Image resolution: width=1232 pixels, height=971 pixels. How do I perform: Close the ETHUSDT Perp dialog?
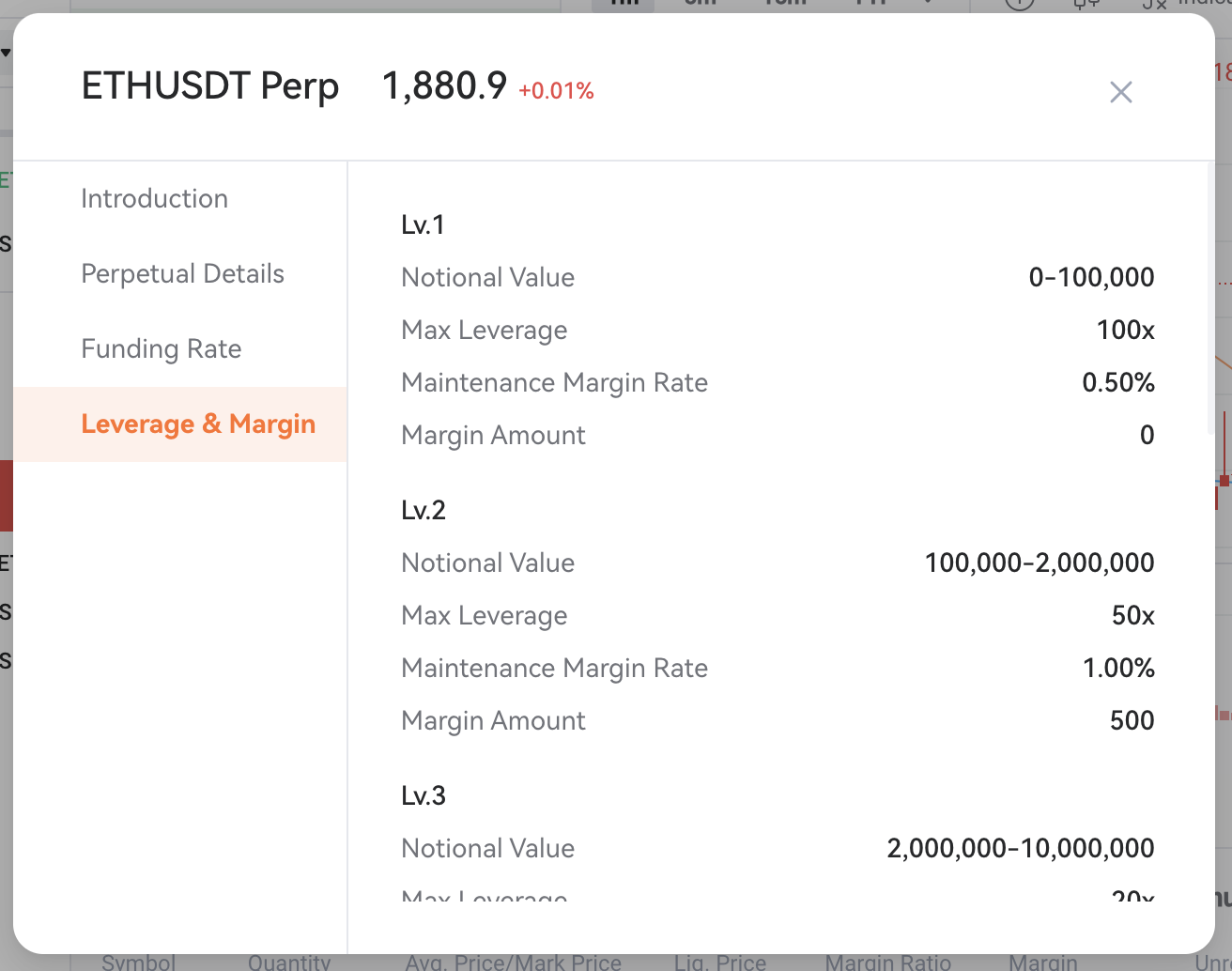pyautogui.click(x=1120, y=92)
